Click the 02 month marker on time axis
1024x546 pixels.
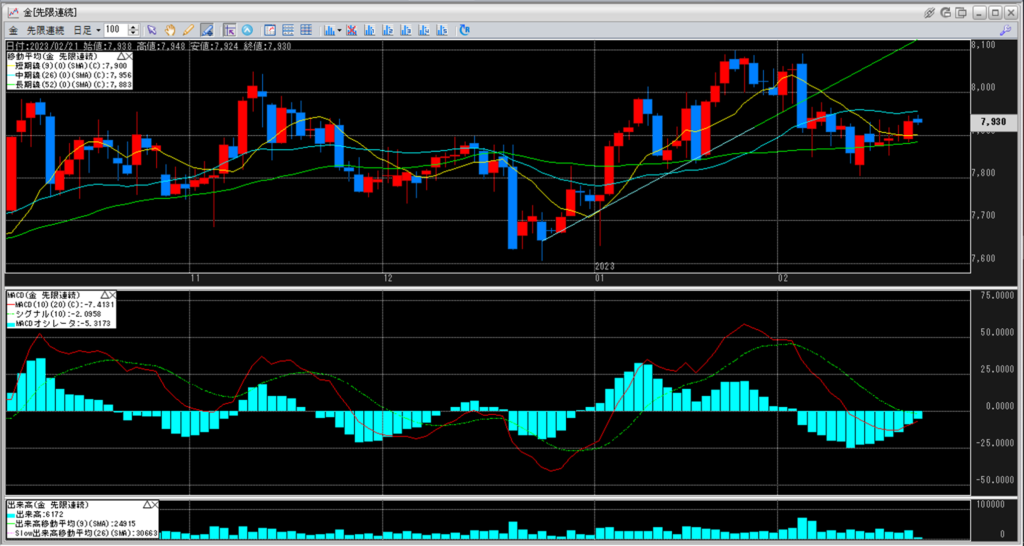point(784,279)
